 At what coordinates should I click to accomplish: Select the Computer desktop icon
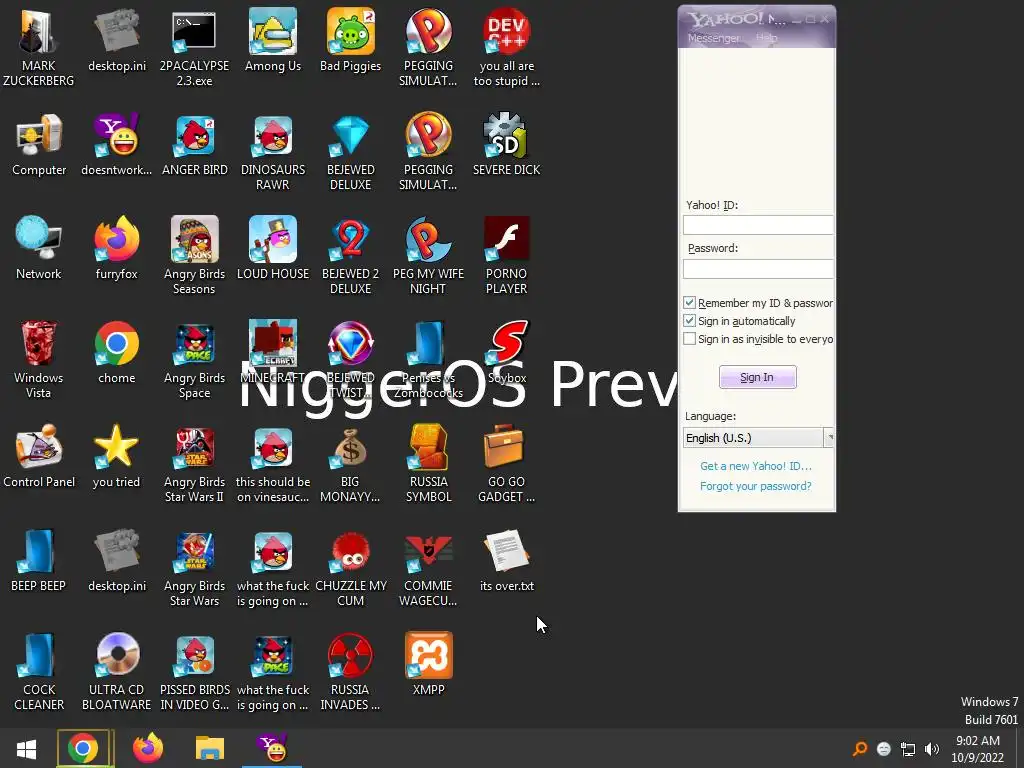click(x=39, y=145)
